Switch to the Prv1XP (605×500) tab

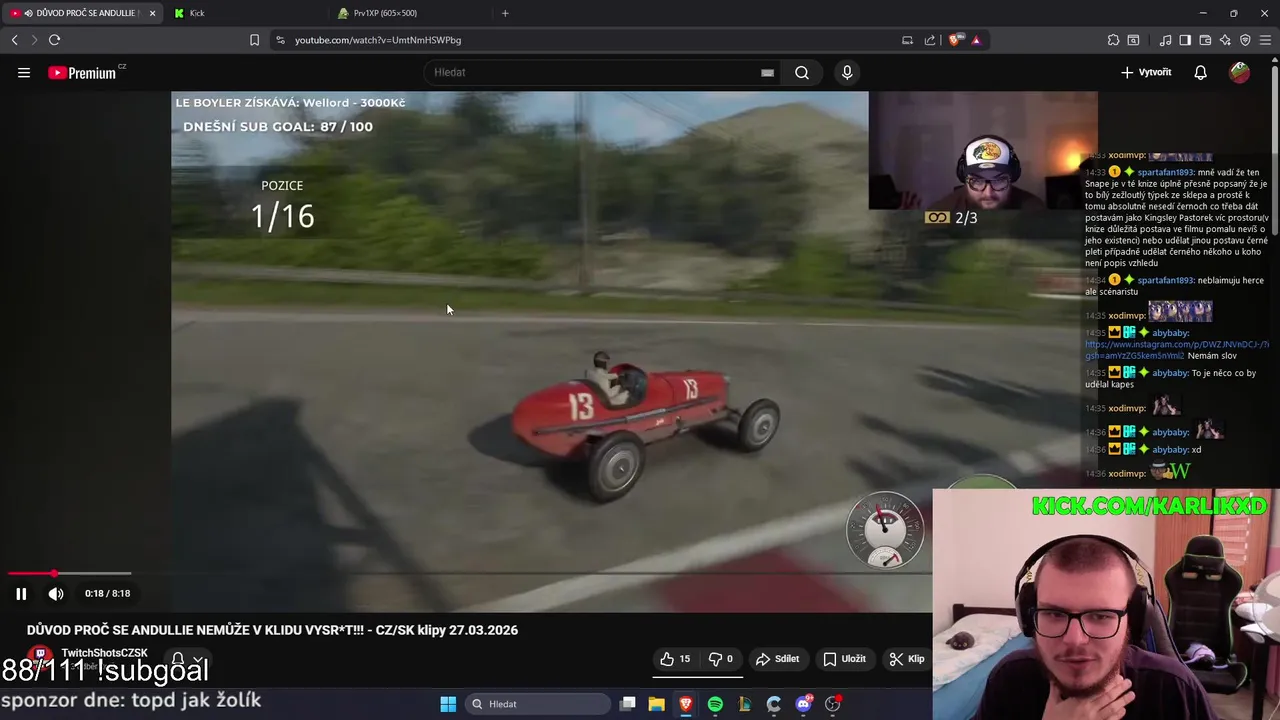point(411,13)
